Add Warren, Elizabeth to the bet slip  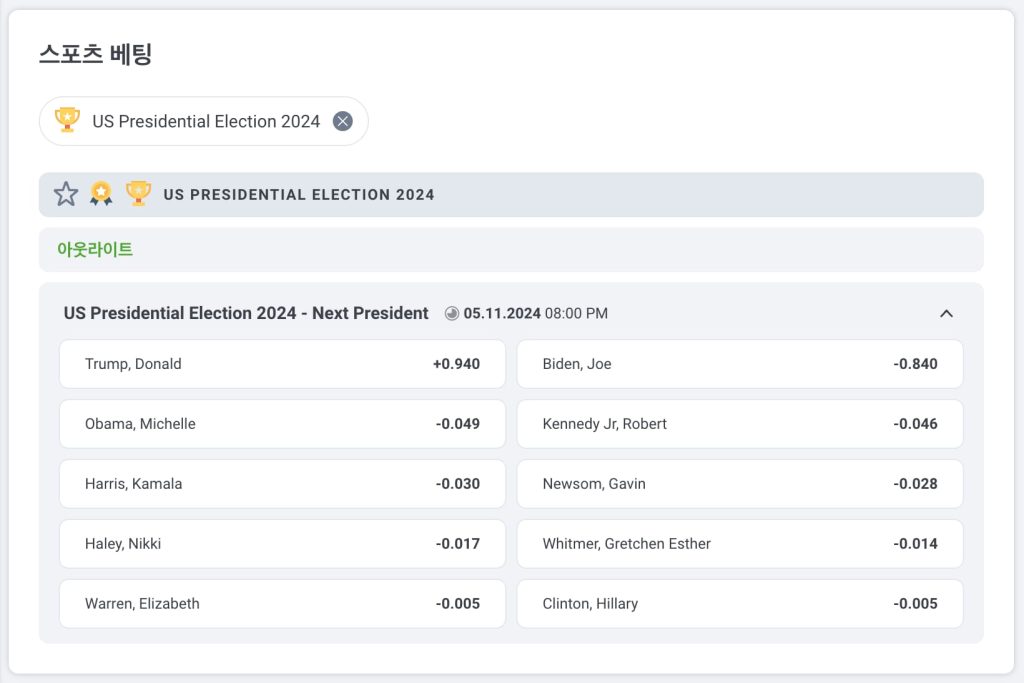(282, 604)
